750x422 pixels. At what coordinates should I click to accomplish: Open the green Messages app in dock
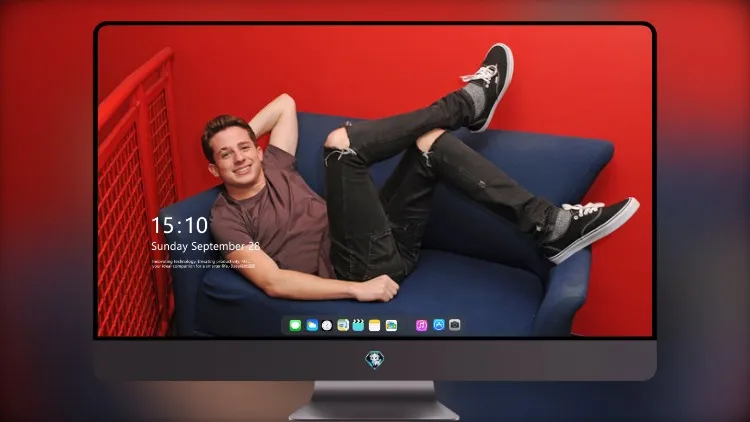pos(295,325)
